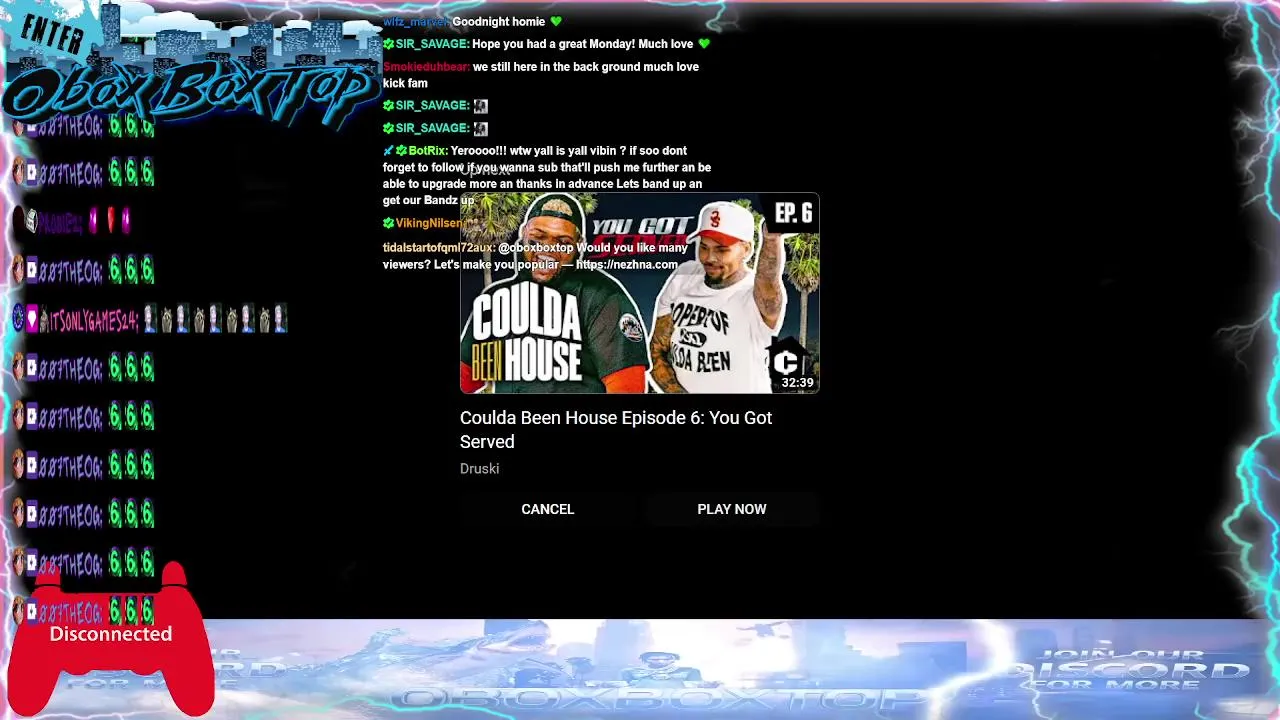Screen dimensions: 1280x720
Task: Click PLAY NOW to start the video
Action: (732, 509)
